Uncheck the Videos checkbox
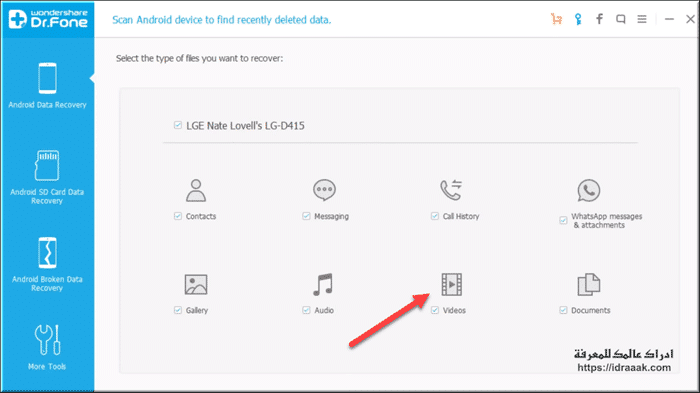The height and width of the screenshot is (393, 700). click(435, 310)
